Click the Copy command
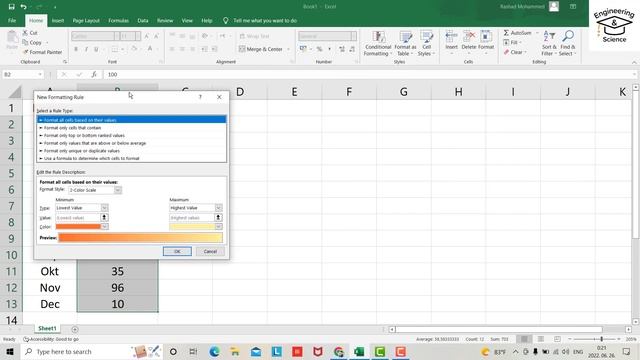Screen dimensions: 640x360 click(32, 42)
